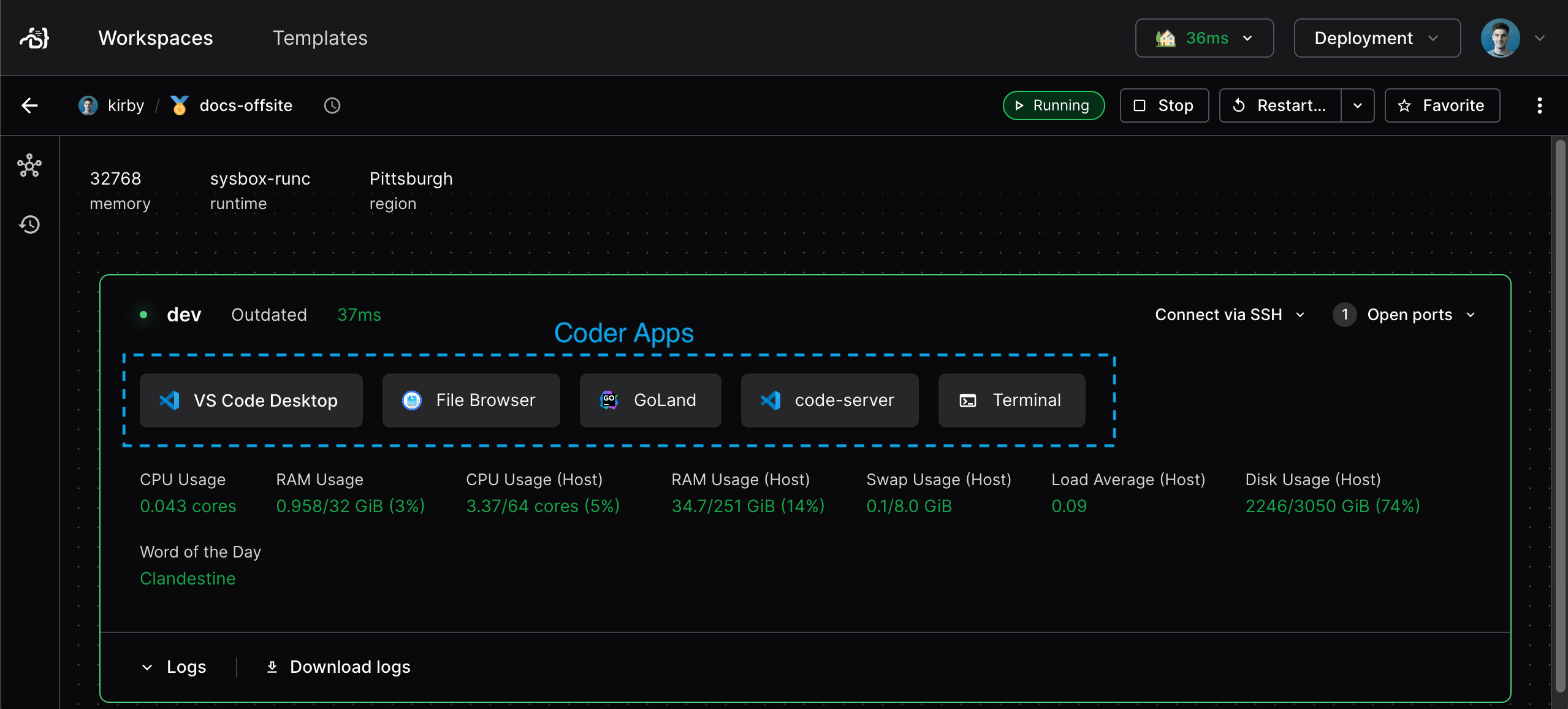Toggle workspace Running status
This screenshot has width=1568, height=709.
click(1164, 105)
